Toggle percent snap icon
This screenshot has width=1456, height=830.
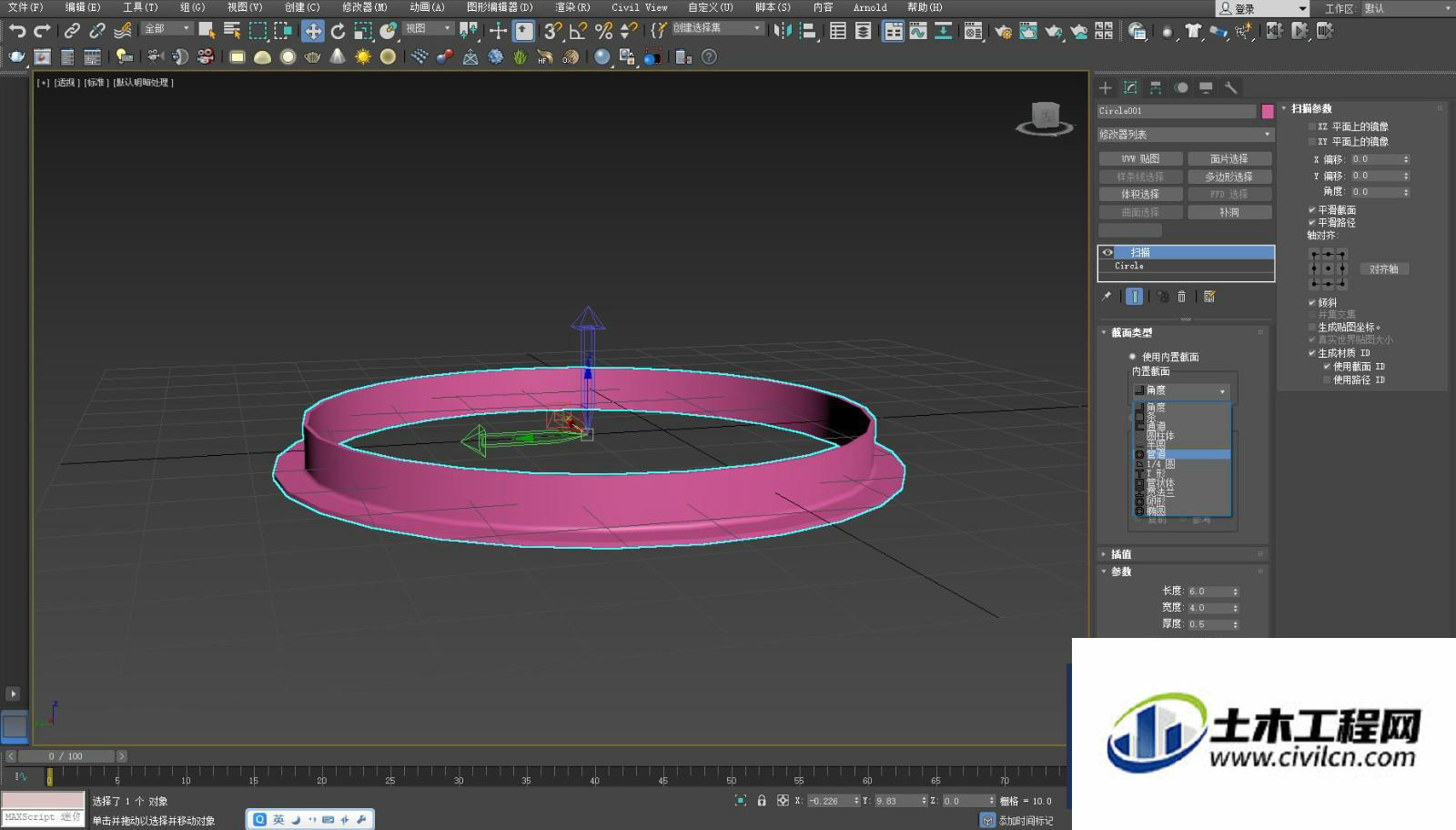(603, 31)
